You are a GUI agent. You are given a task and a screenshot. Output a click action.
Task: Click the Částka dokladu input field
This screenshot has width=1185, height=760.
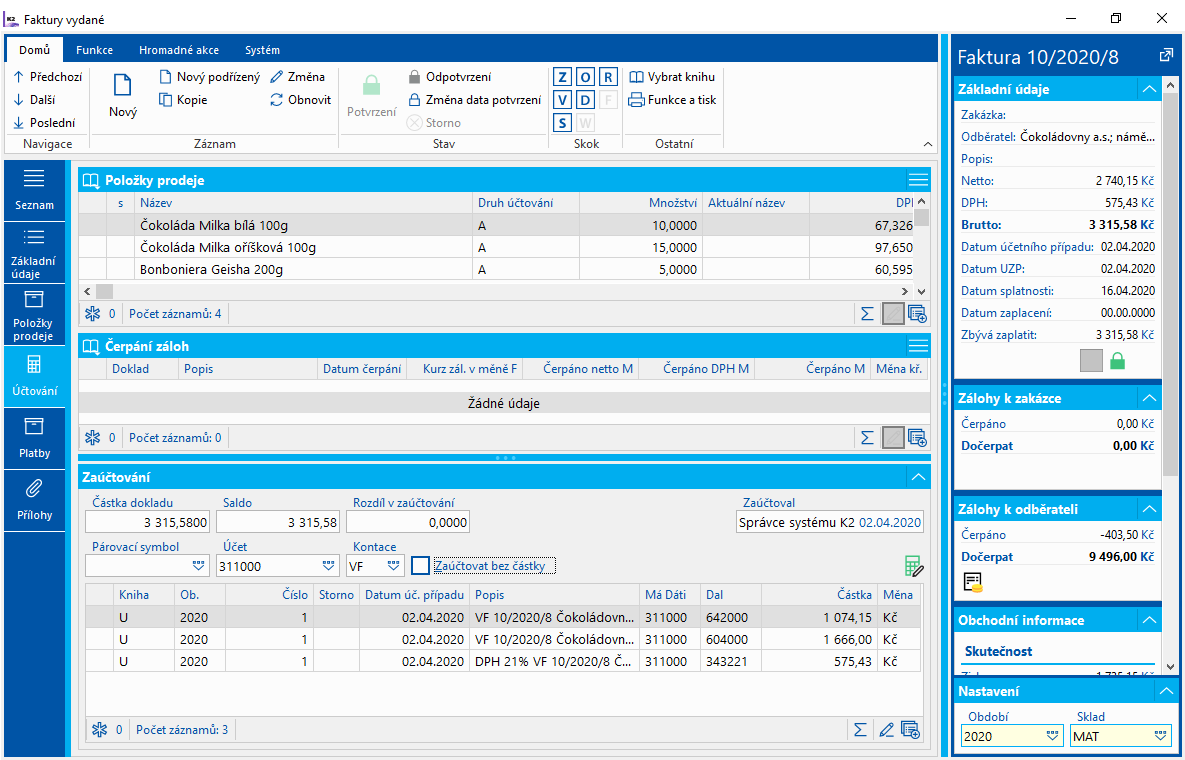click(x=149, y=522)
